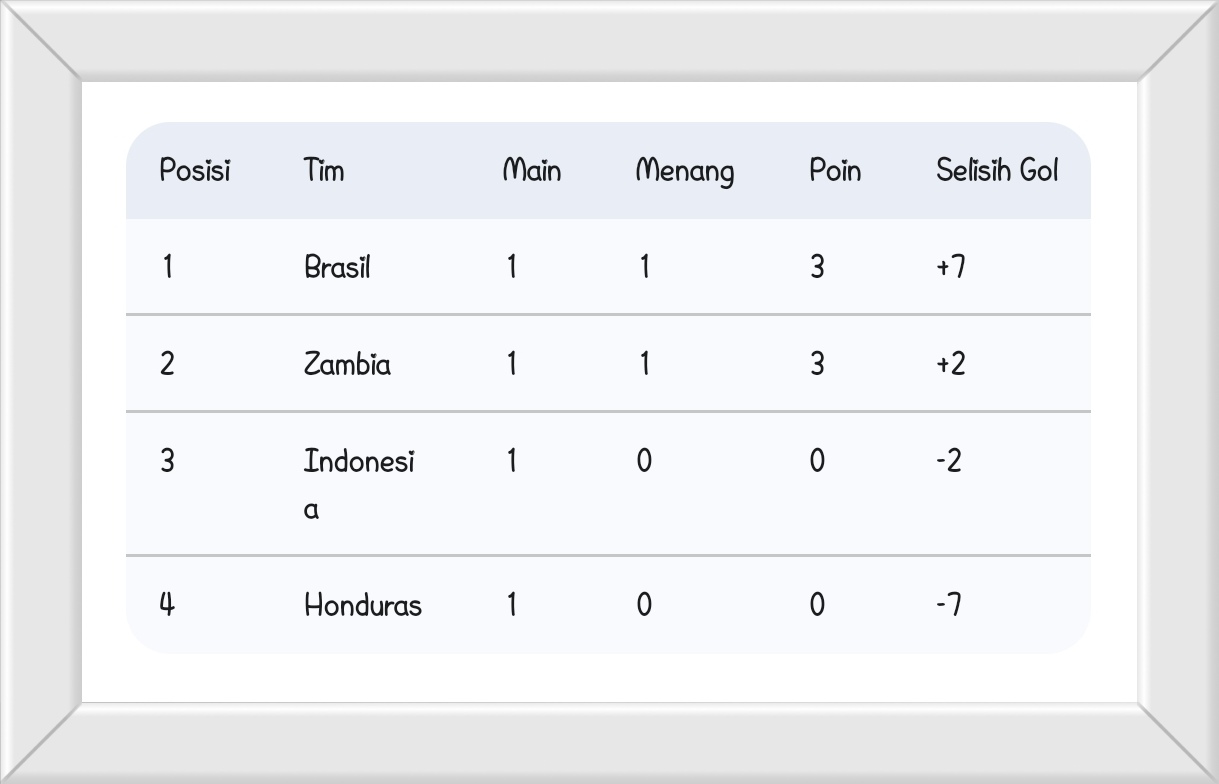Select the Zambia team name
Image resolution: width=1219 pixels, height=784 pixels.
tap(347, 364)
